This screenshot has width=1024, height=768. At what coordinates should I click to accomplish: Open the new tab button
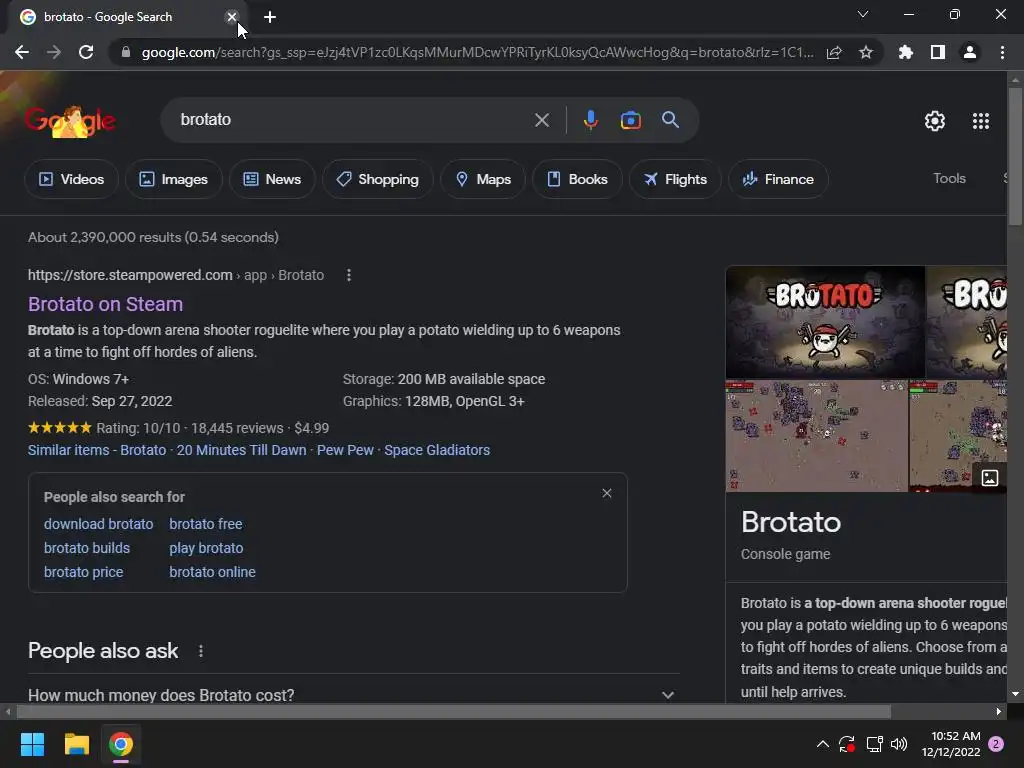pyautogui.click(x=270, y=17)
